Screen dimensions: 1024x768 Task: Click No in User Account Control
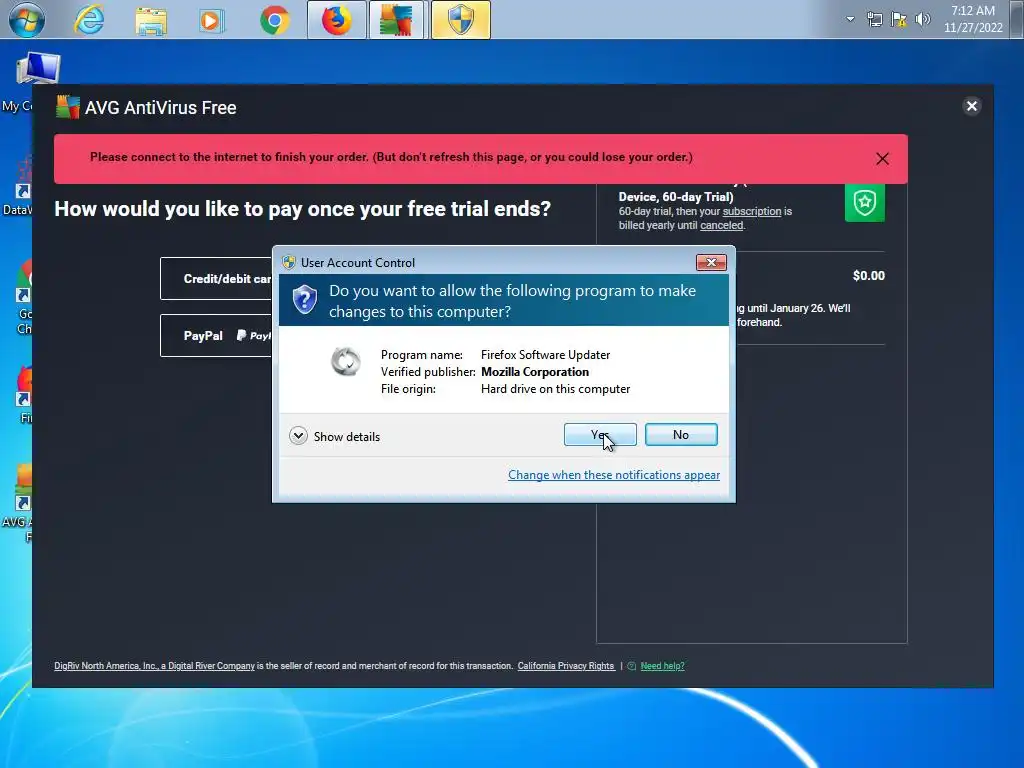pyautogui.click(x=681, y=435)
